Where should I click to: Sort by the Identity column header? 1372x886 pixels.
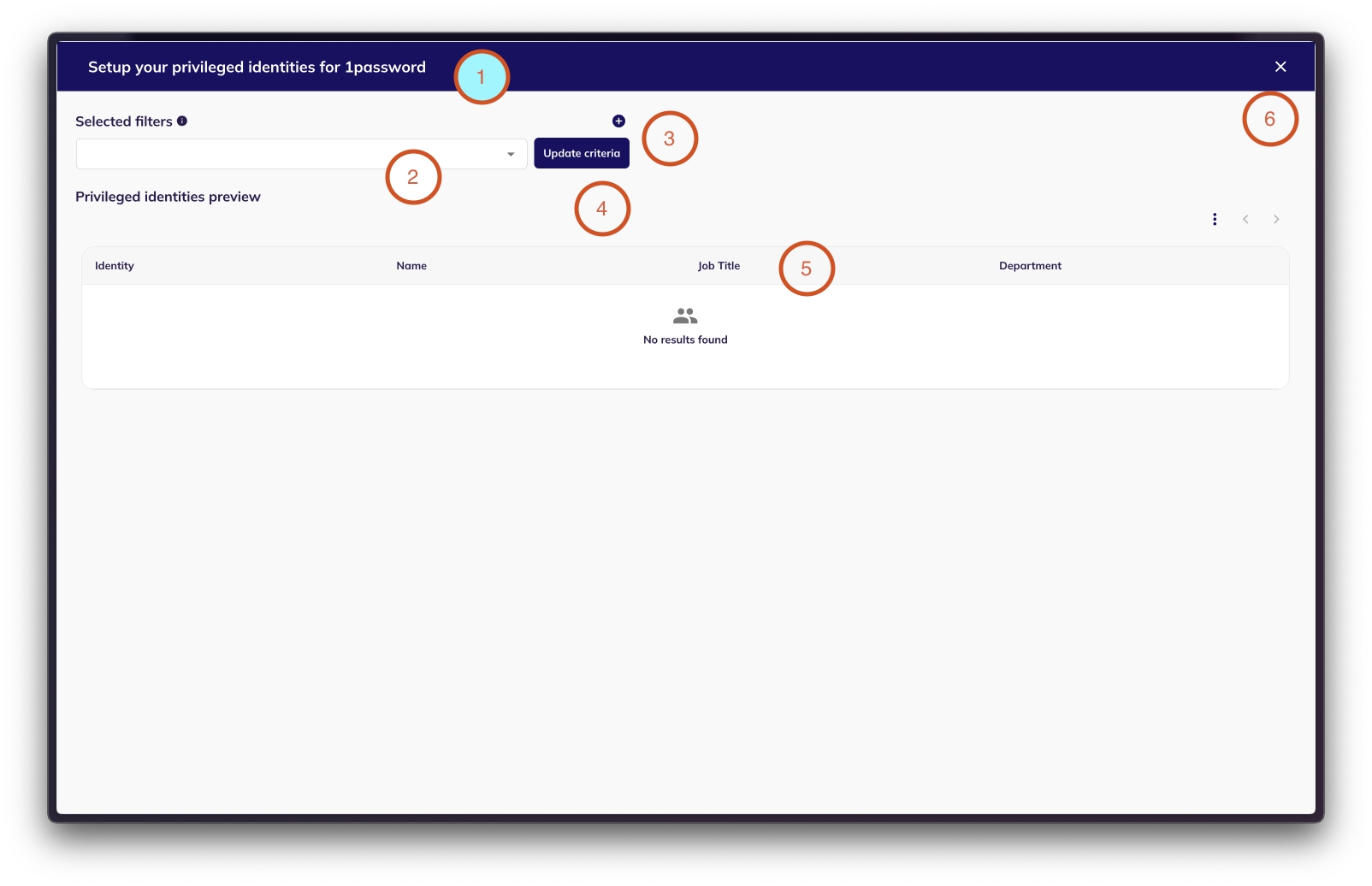(115, 266)
